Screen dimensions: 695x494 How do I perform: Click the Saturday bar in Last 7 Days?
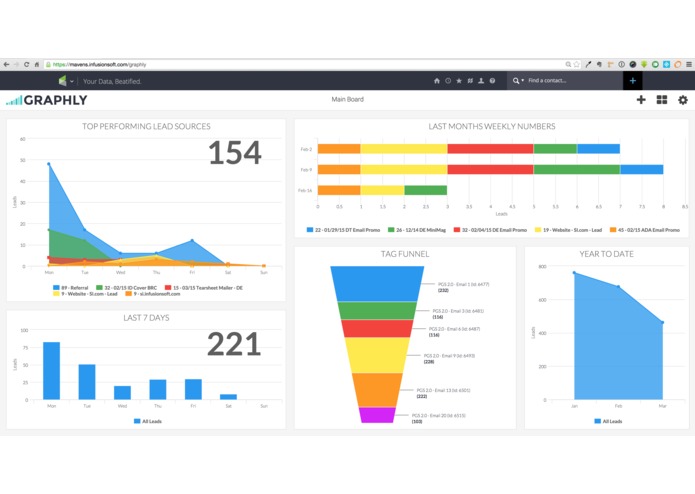(x=228, y=397)
